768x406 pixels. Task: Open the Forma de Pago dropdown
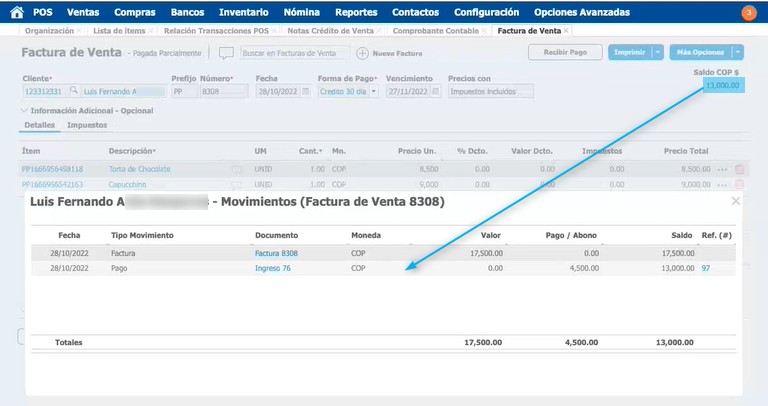coord(374,91)
